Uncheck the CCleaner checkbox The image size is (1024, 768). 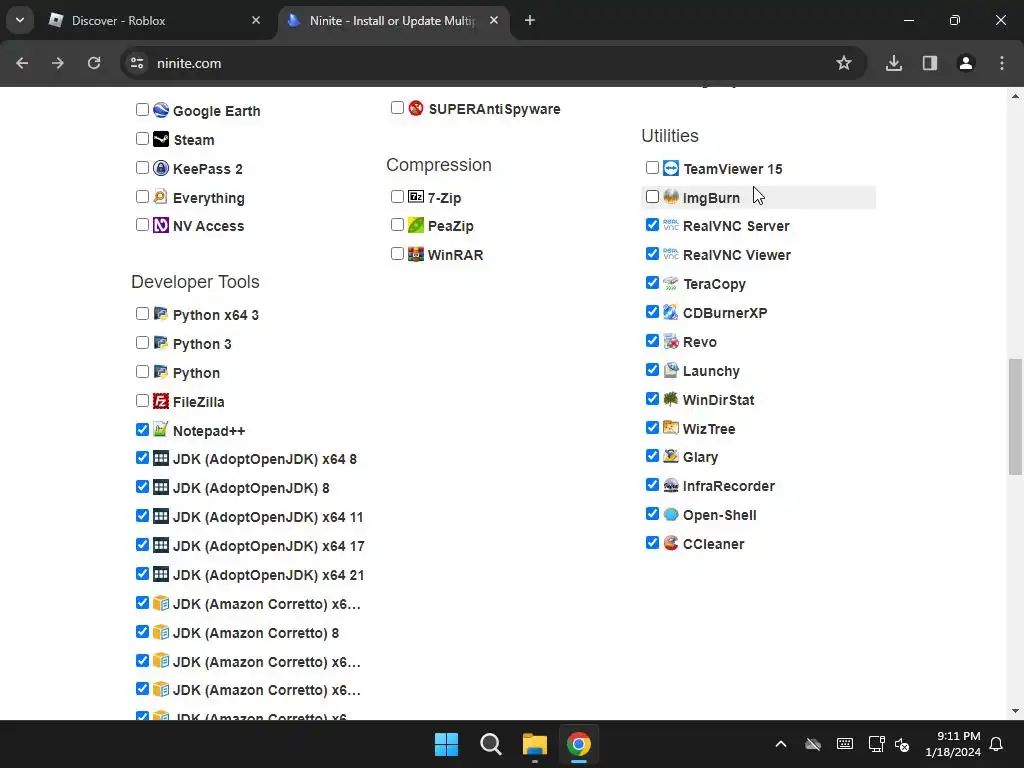(x=652, y=542)
